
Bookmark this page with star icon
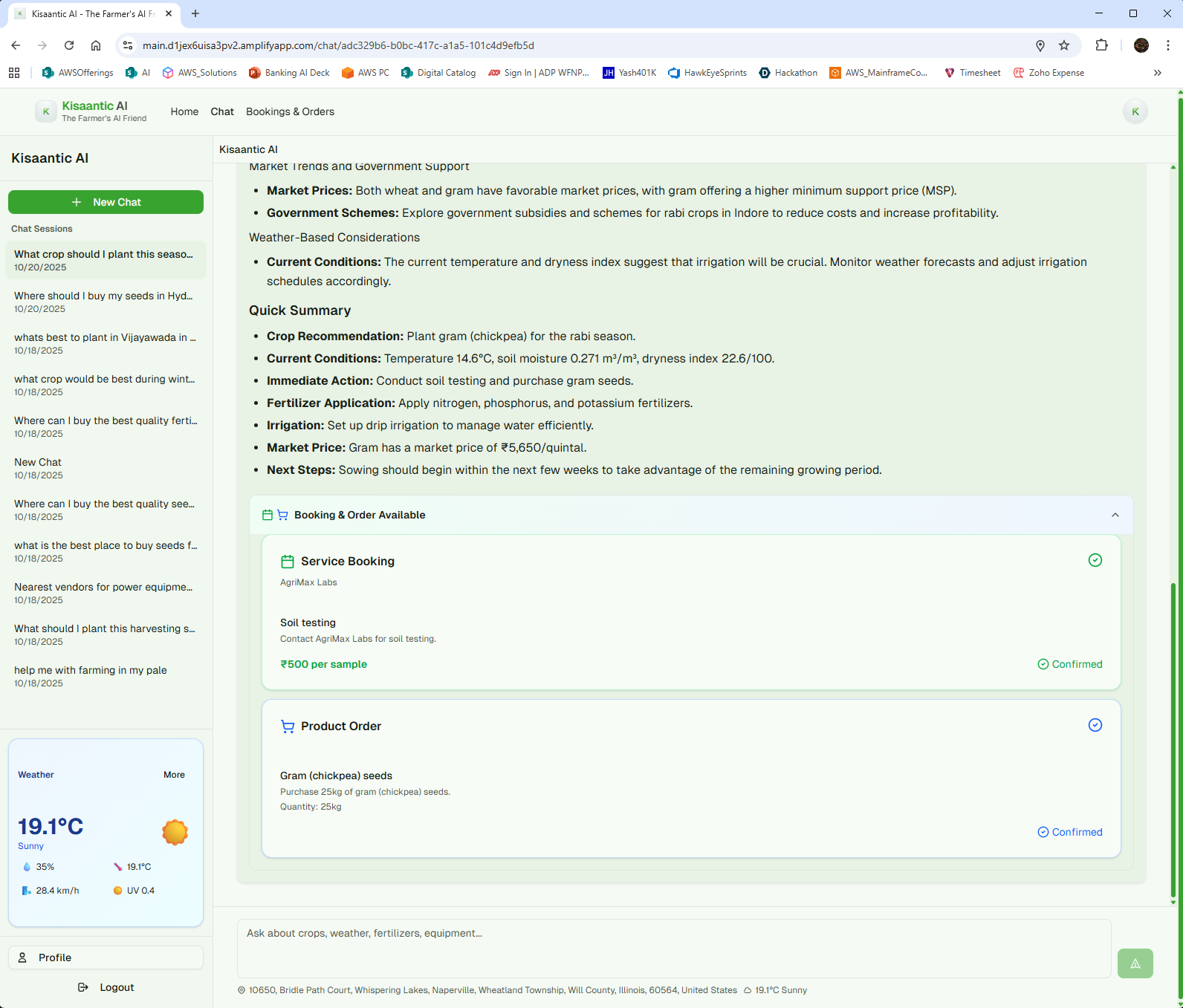pyautogui.click(x=1064, y=45)
